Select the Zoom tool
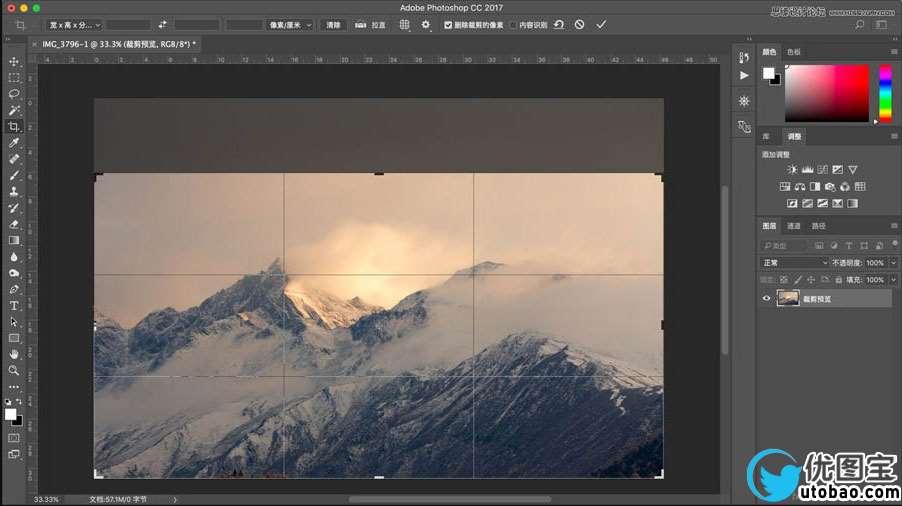 pos(14,370)
